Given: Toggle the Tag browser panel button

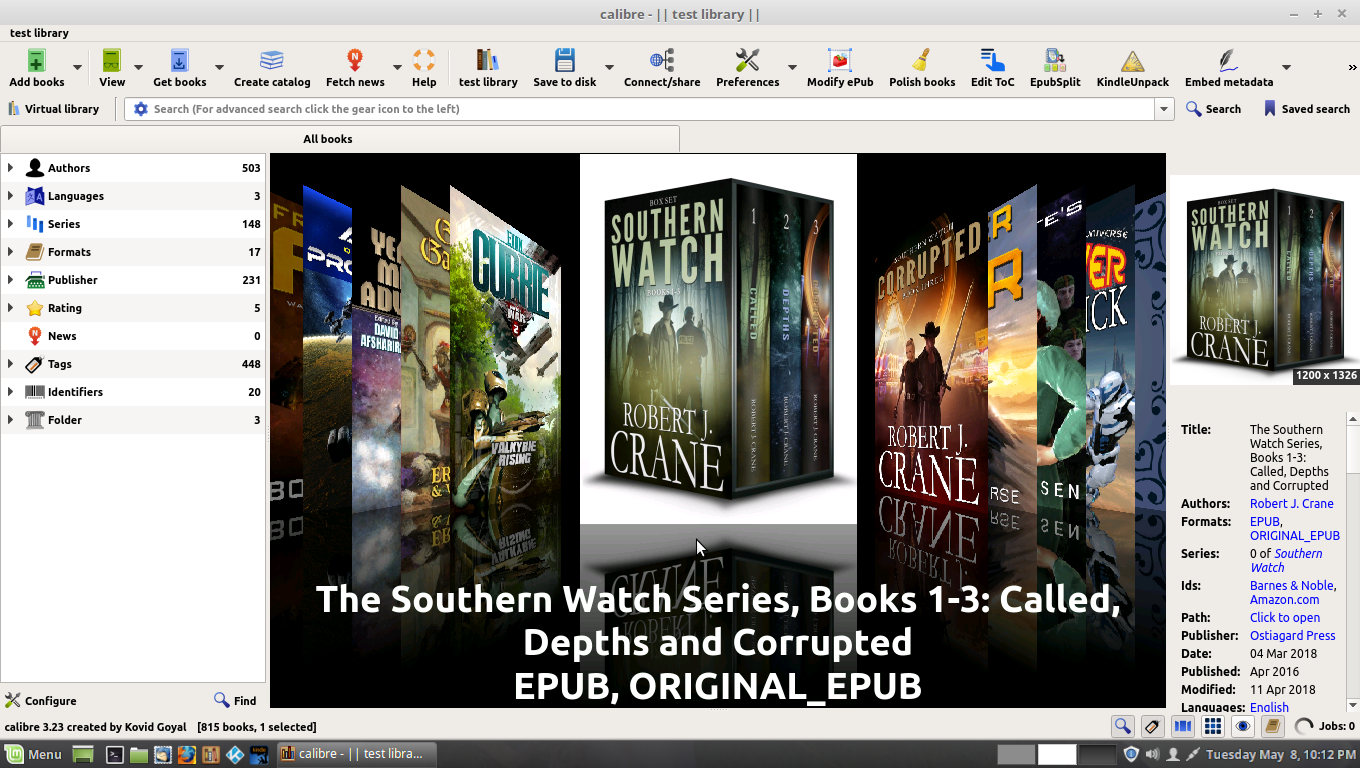Looking at the screenshot, I should pyautogui.click(x=1152, y=727).
